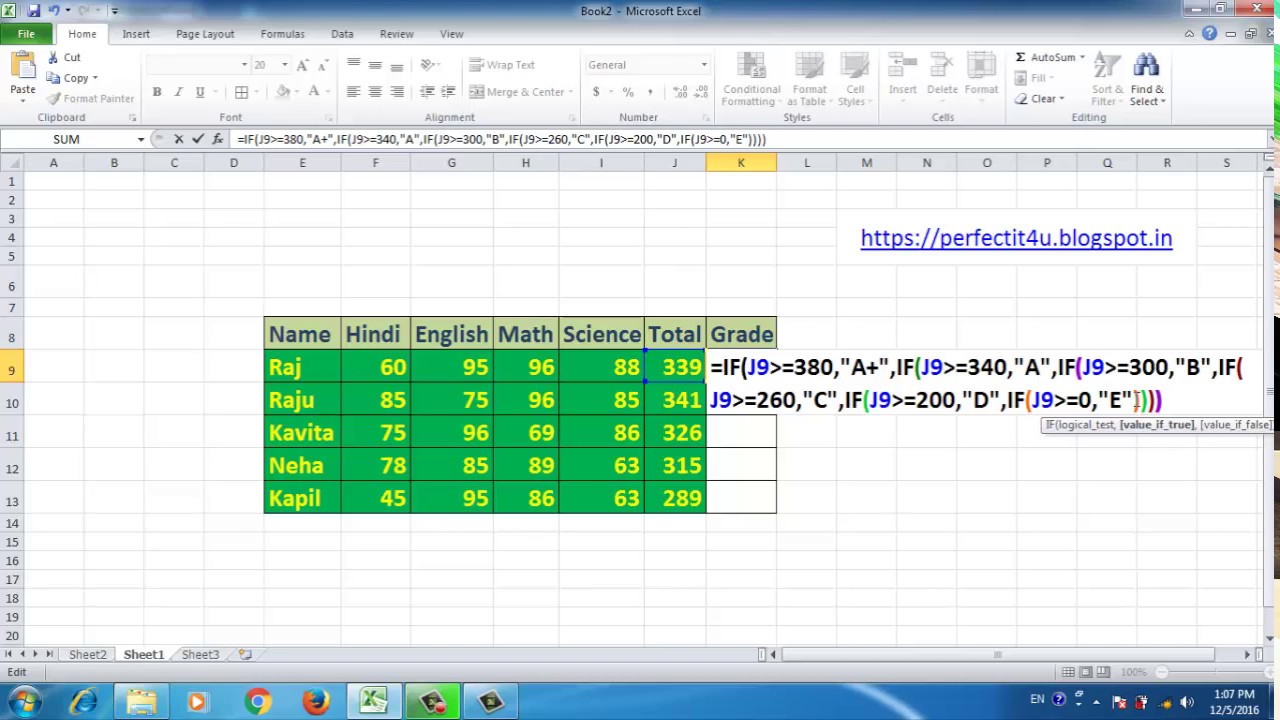Screen dimensions: 1280x720
Task: Click in the formula bar text
Action: point(501,140)
